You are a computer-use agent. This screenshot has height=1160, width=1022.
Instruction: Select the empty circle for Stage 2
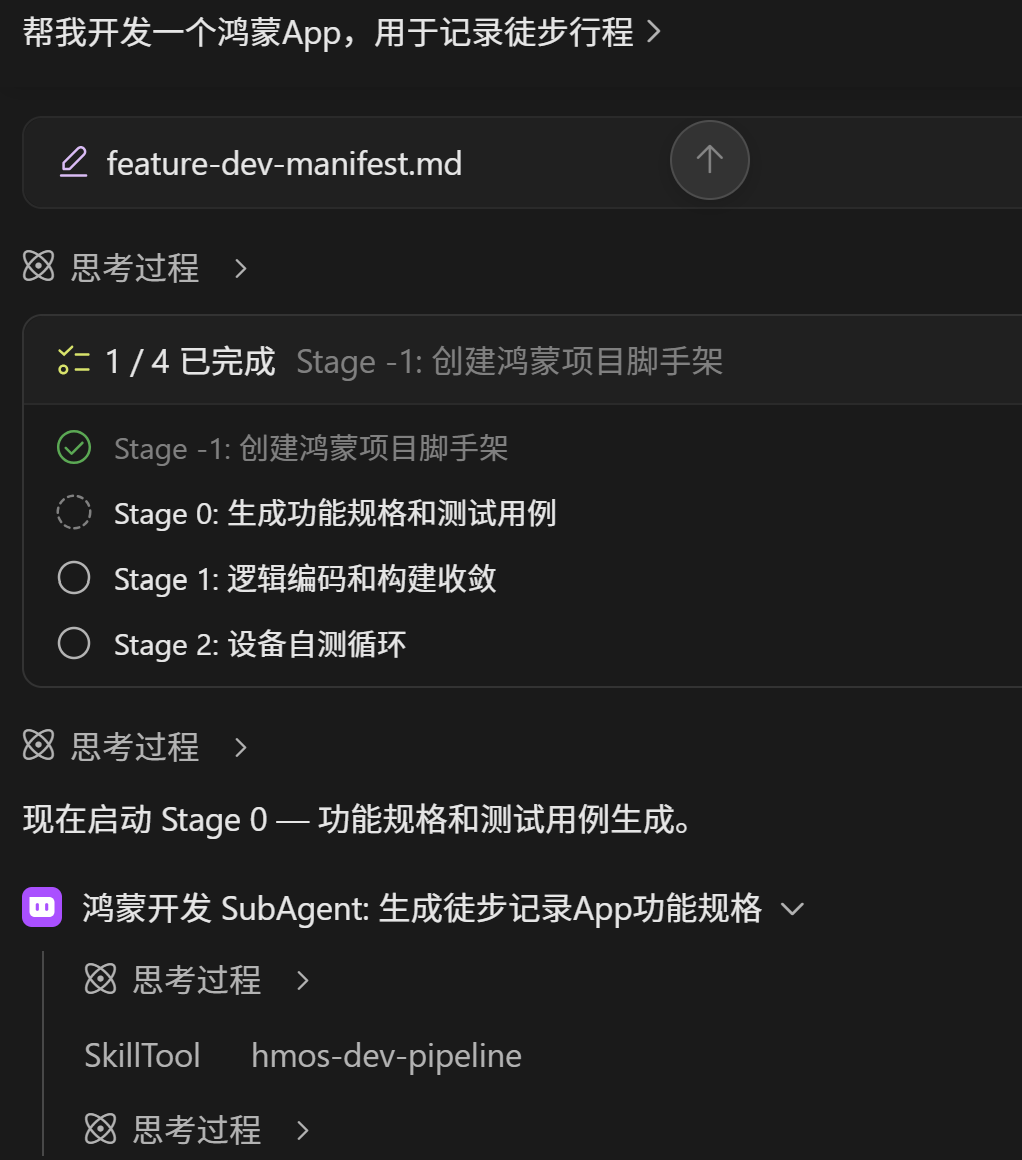coord(74,643)
